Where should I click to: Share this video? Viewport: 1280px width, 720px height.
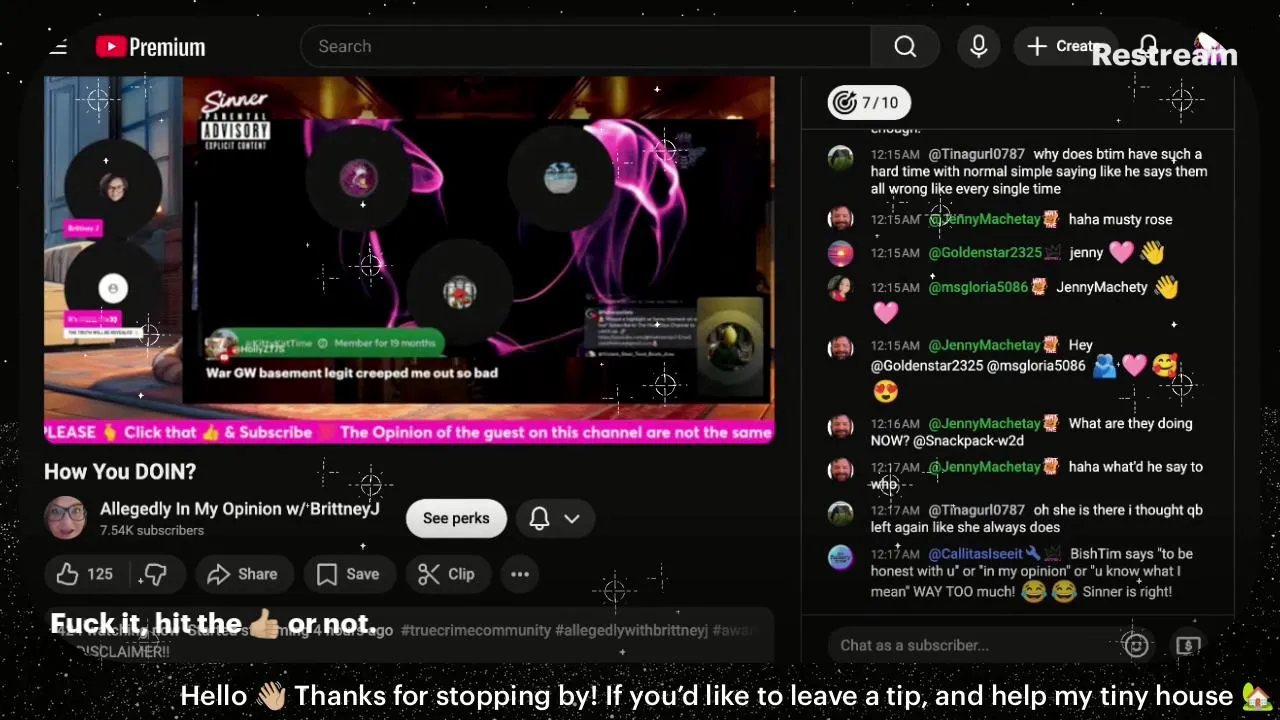tap(243, 574)
